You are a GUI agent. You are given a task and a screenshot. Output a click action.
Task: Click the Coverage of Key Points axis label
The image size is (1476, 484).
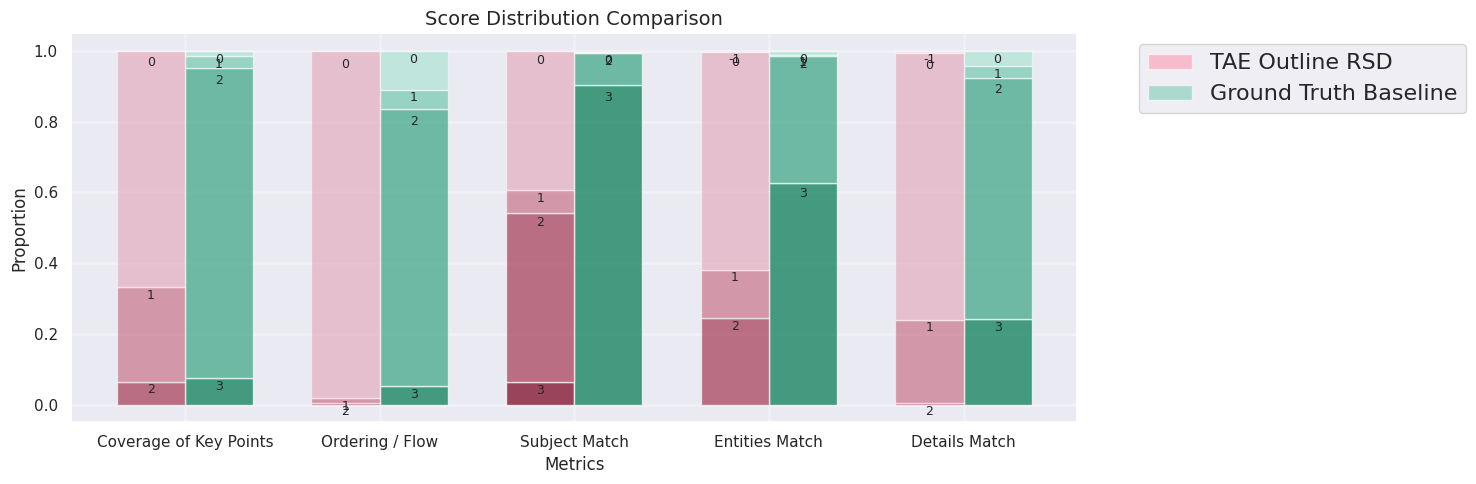tap(185, 442)
